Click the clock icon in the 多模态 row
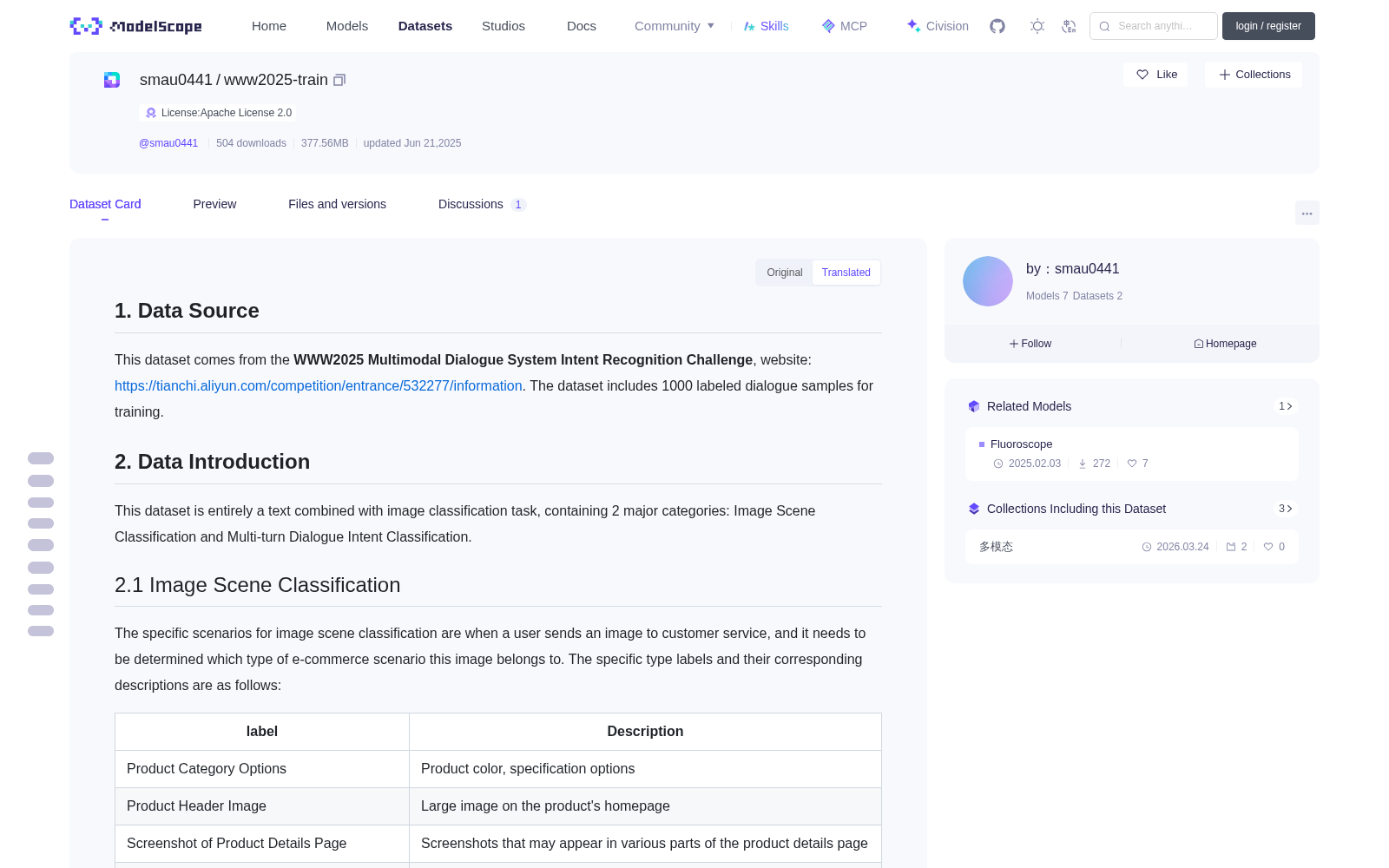This screenshot has width=1389, height=868. coord(1147,547)
